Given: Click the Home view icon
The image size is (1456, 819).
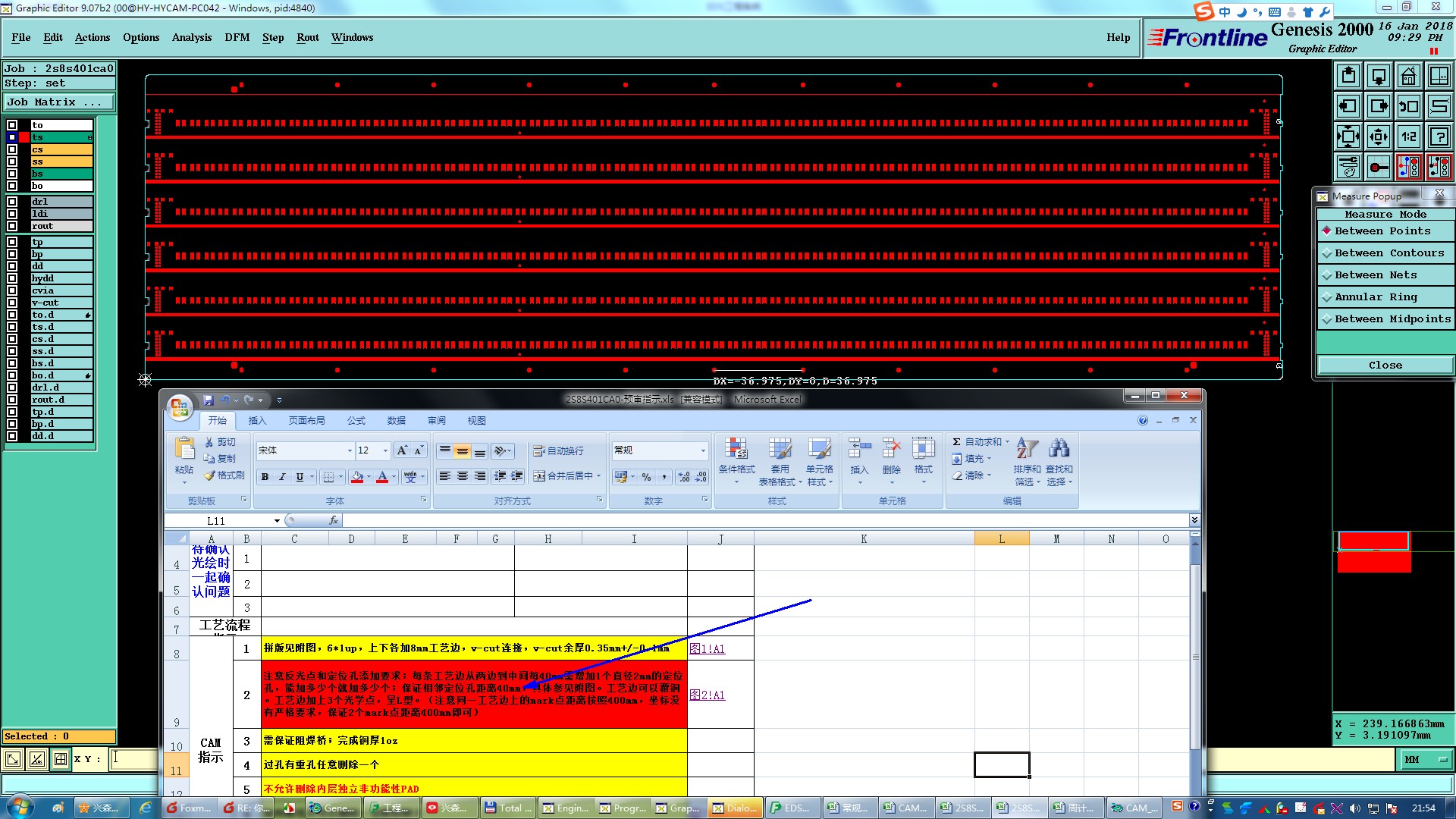Looking at the screenshot, I should coord(1408,76).
